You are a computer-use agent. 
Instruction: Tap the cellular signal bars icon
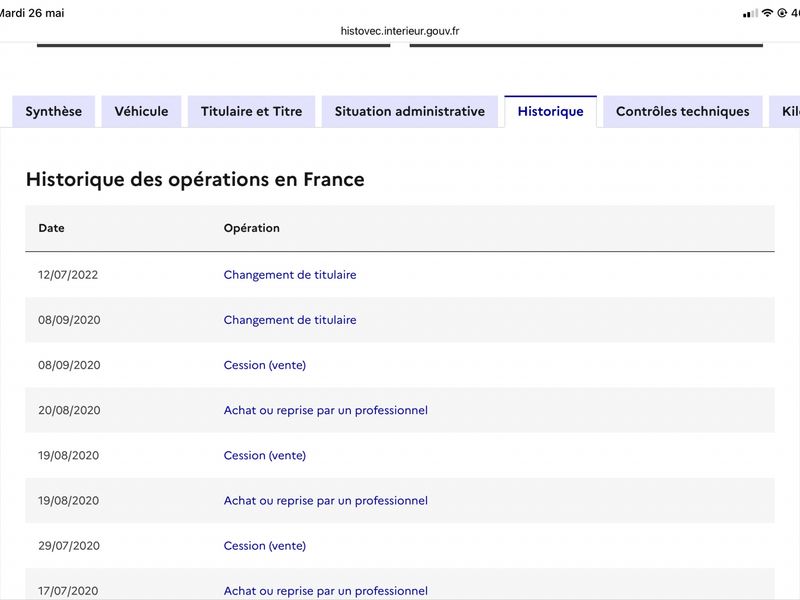750,14
